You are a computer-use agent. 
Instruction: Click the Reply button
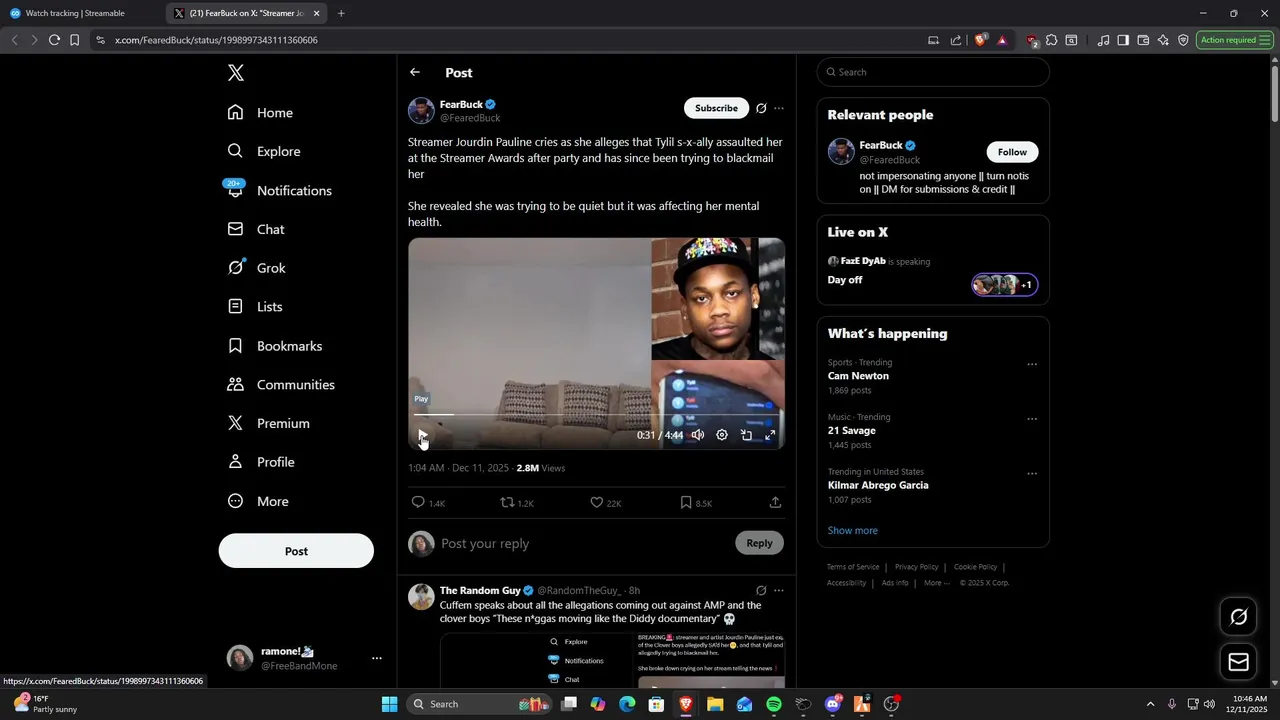(759, 543)
